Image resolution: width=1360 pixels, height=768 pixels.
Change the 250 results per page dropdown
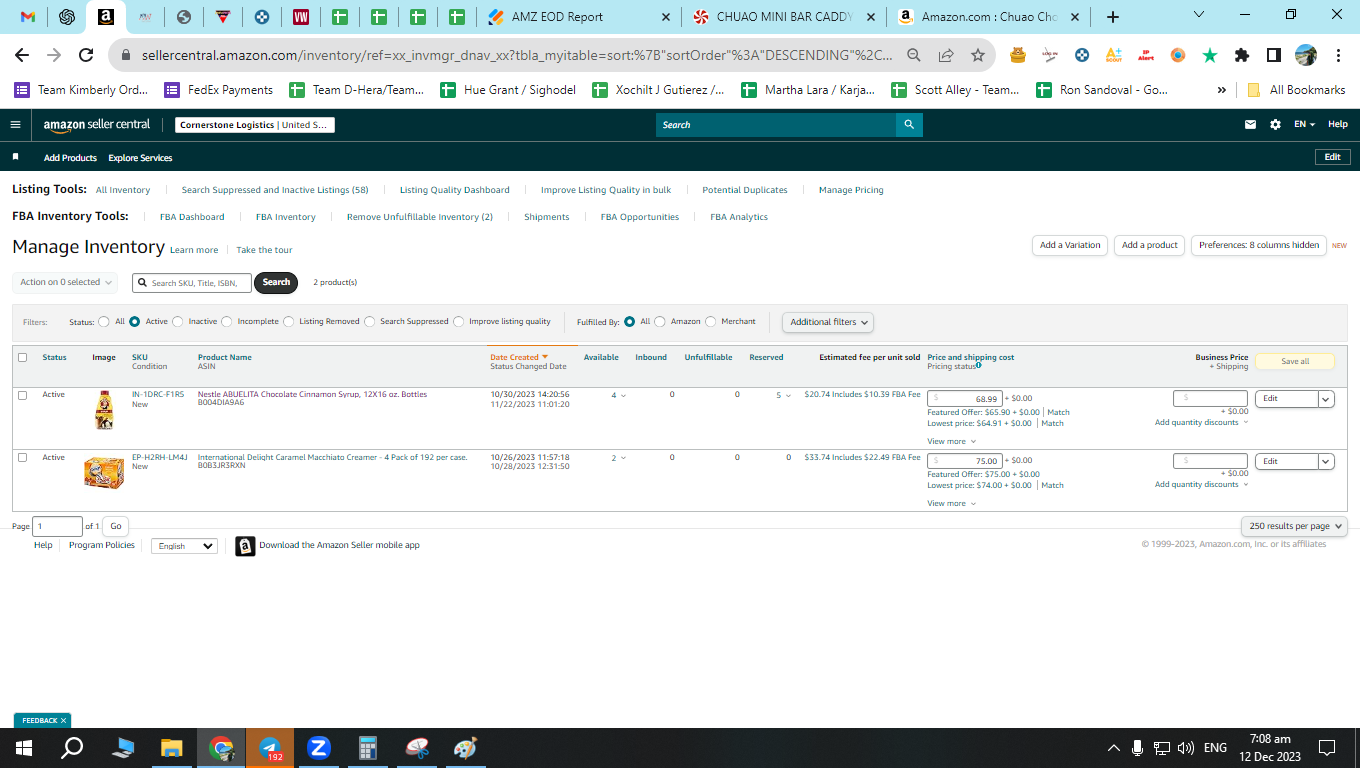[1294, 526]
